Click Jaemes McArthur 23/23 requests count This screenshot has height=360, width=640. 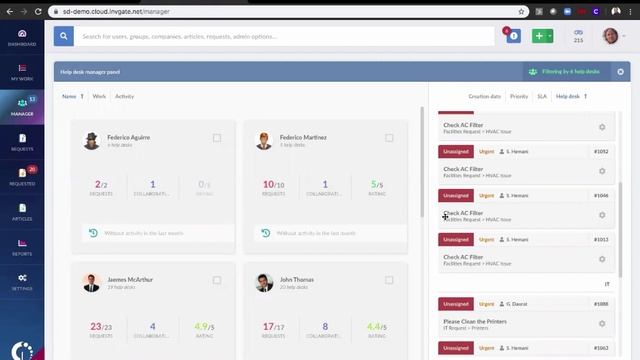coord(101,329)
